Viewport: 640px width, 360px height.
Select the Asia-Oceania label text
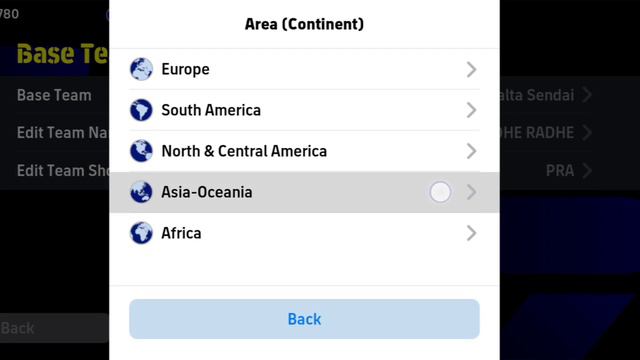(207, 192)
